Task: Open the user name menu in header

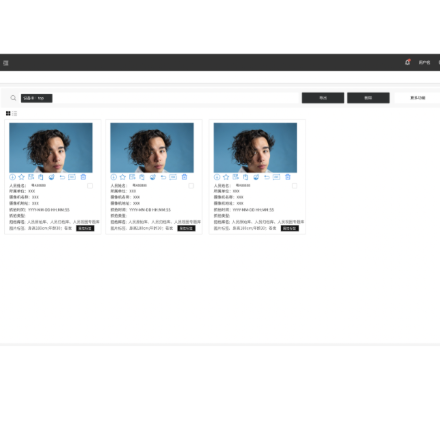Action: 424,62
